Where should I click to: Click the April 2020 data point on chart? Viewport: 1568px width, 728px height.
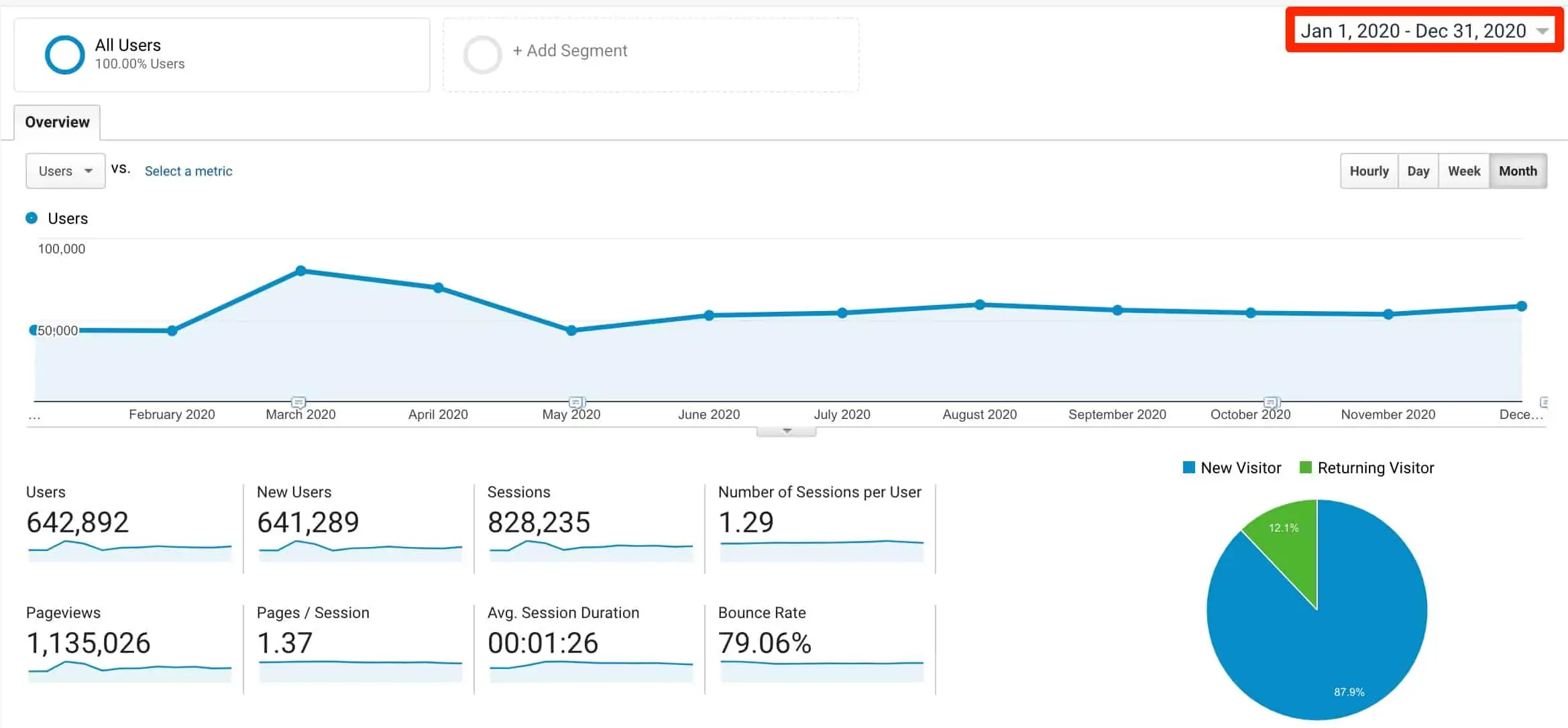click(438, 288)
